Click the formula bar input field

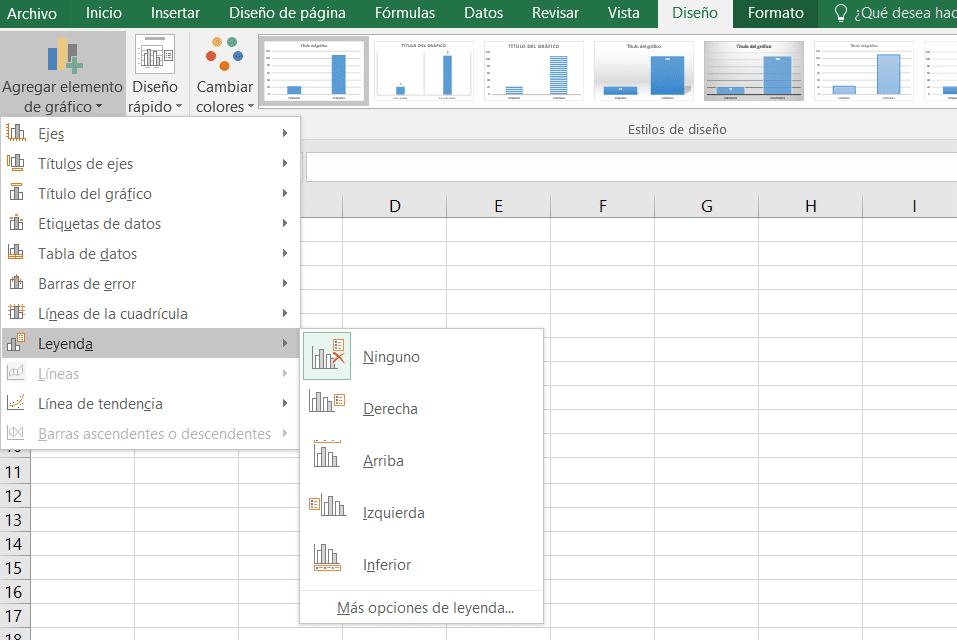click(x=631, y=167)
